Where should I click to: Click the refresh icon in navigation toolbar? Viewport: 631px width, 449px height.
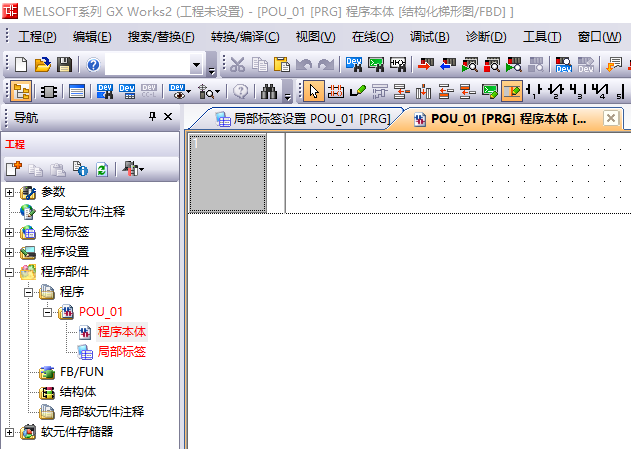tap(102, 169)
